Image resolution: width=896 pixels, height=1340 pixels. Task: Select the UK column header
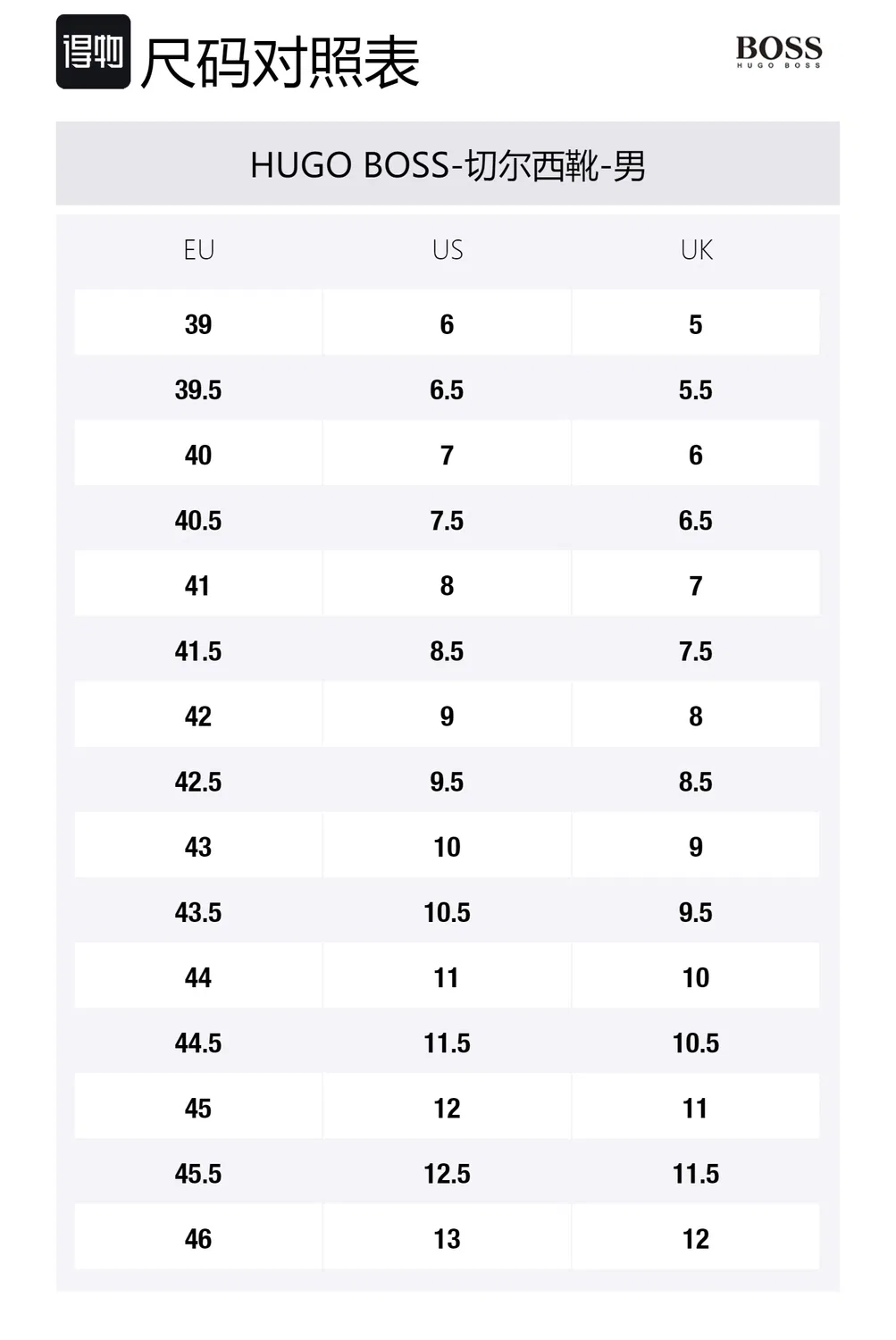696,250
